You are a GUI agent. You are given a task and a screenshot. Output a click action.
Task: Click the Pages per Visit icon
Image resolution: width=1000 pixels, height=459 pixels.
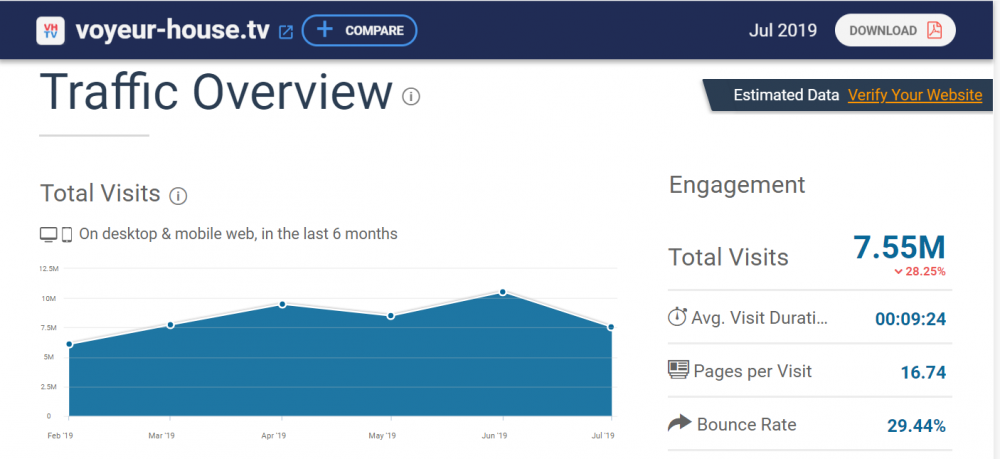[x=679, y=370]
